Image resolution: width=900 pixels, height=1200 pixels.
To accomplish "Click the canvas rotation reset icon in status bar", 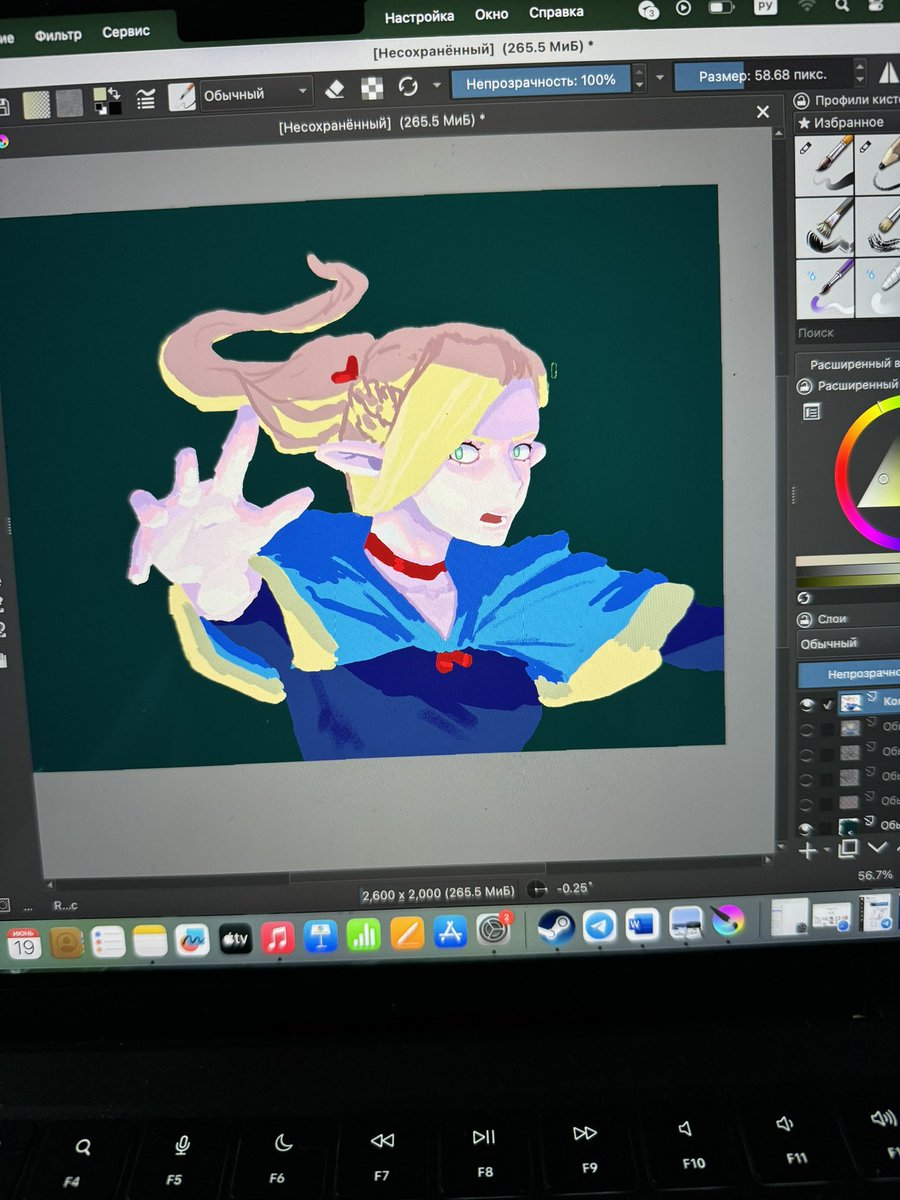I will point(537,889).
